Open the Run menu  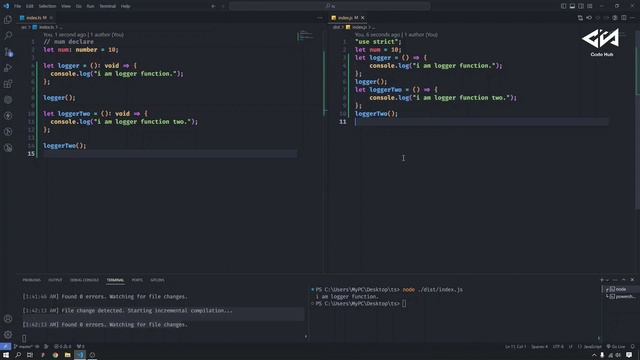91,6
